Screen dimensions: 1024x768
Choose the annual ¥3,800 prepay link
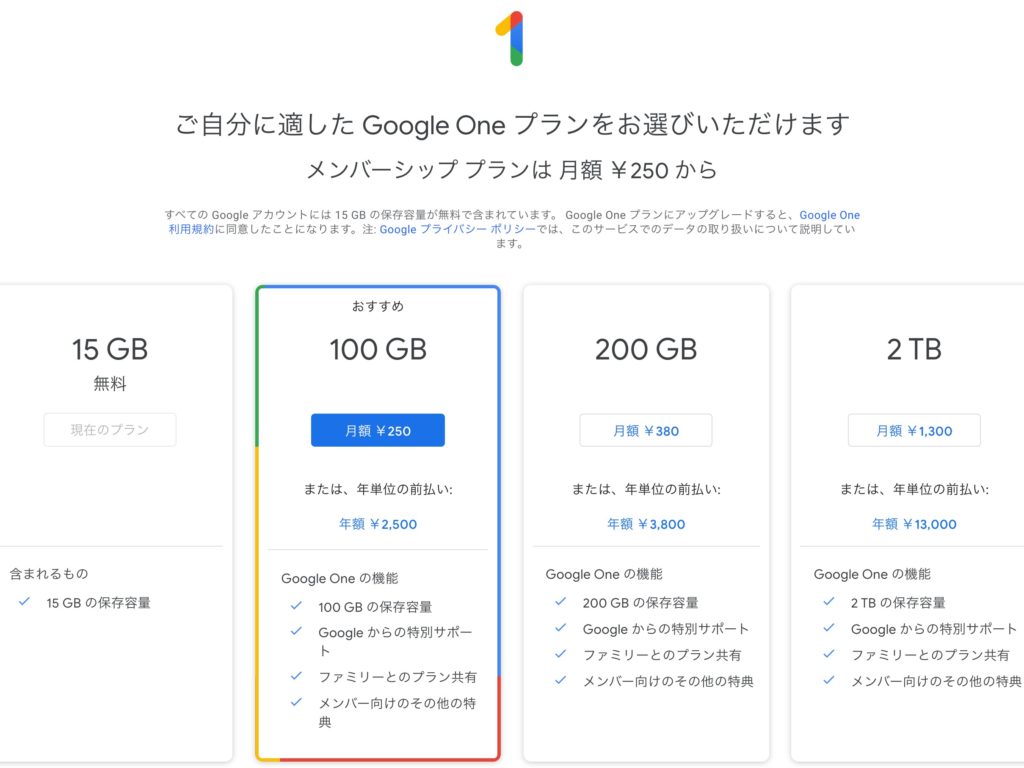click(x=646, y=524)
